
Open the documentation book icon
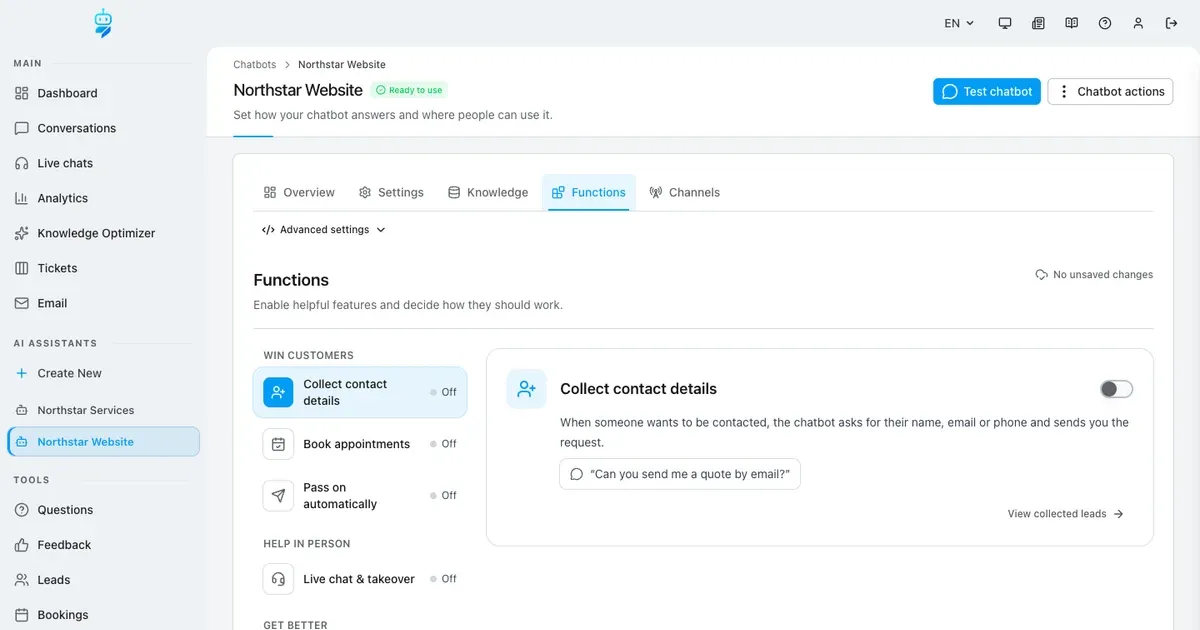coord(1071,23)
